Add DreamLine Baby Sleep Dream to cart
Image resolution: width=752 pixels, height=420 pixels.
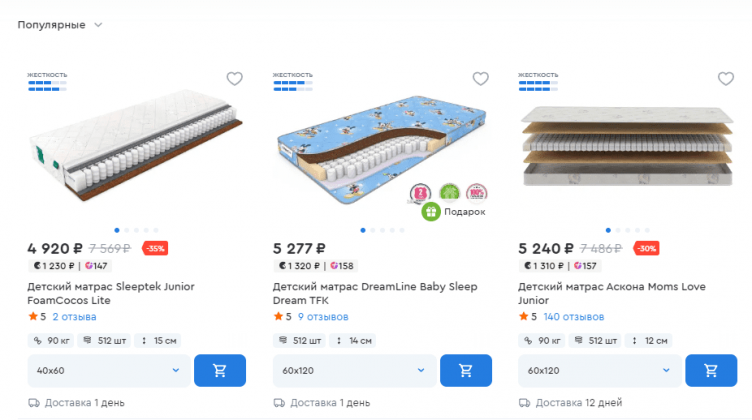click(x=466, y=370)
